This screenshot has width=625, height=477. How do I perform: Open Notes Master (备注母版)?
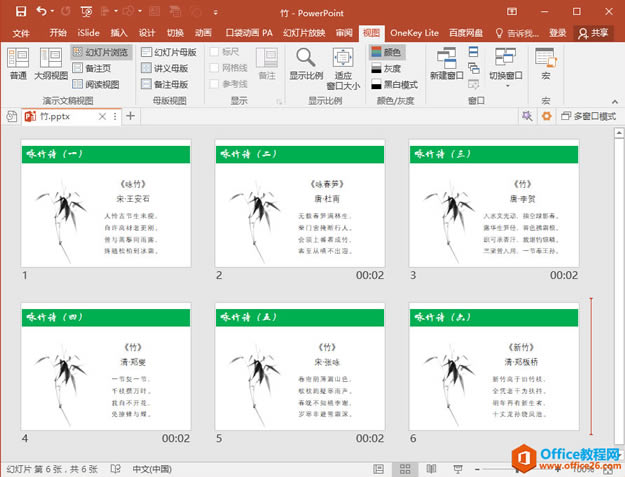165,84
